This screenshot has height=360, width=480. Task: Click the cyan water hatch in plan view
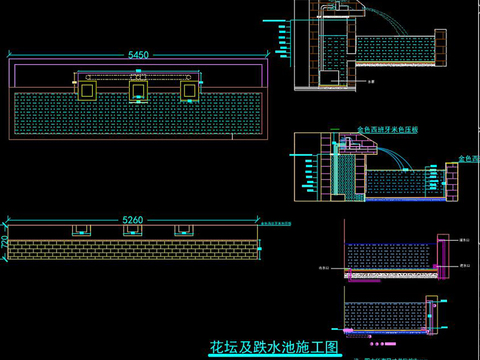point(138,113)
